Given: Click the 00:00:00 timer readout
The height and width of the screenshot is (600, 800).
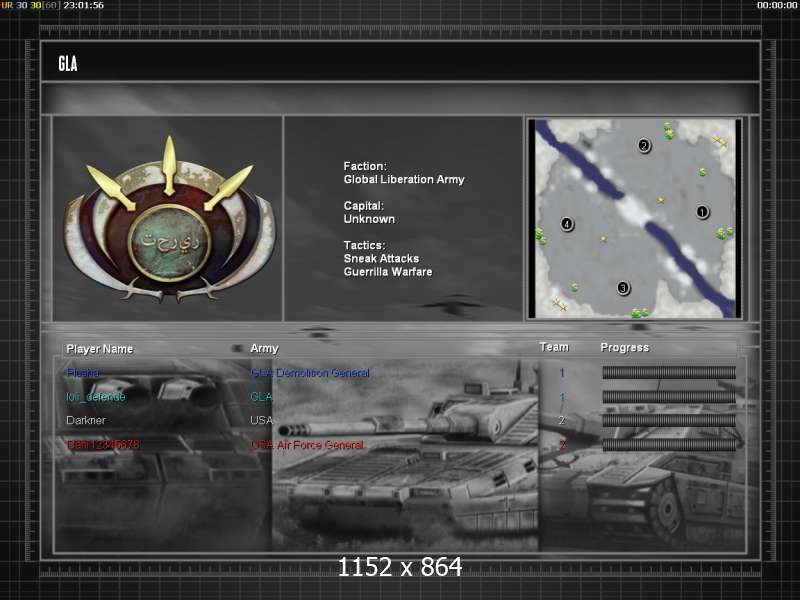Looking at the screenshot, I should pyautogui.click(x=777, y=5).
